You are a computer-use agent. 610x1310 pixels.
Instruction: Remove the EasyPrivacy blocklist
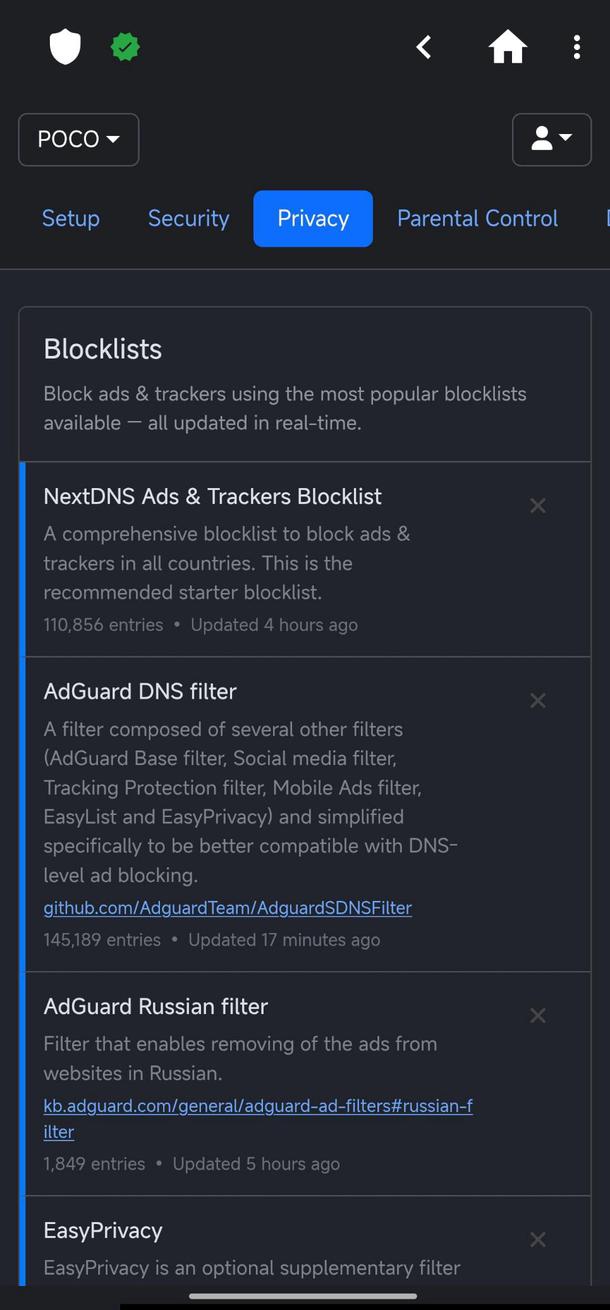tap(537, 1239)
